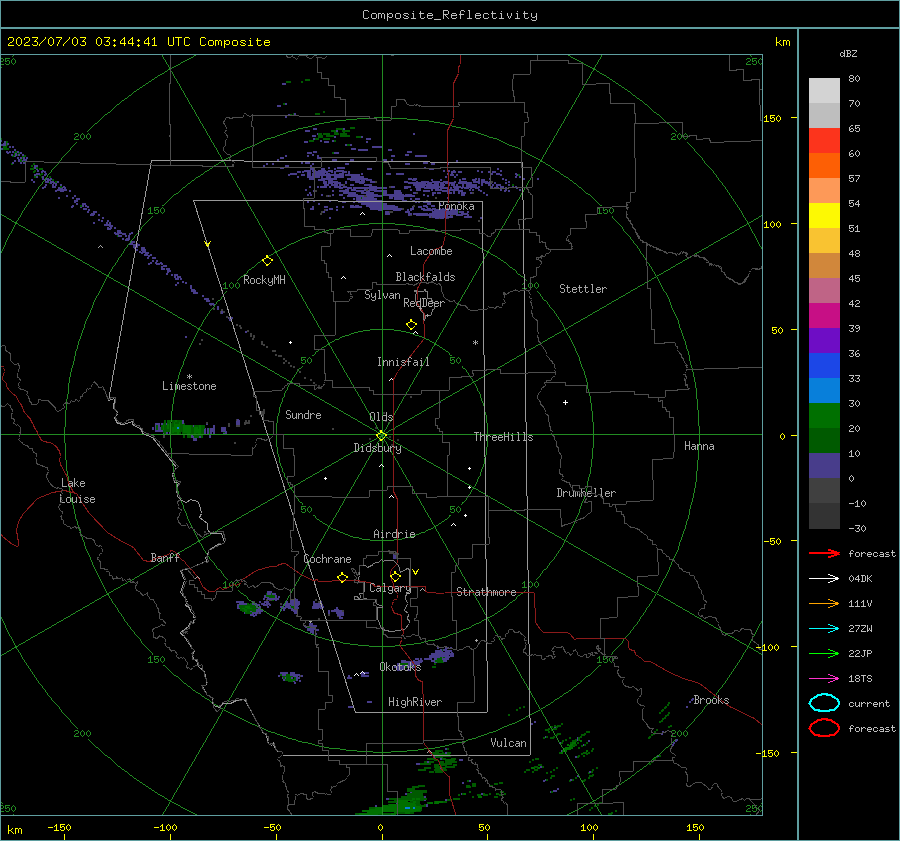Click the blue 36-33 dBZ color swatch
The height and width of the screenshot is (841, 900).
coord(824,366)
